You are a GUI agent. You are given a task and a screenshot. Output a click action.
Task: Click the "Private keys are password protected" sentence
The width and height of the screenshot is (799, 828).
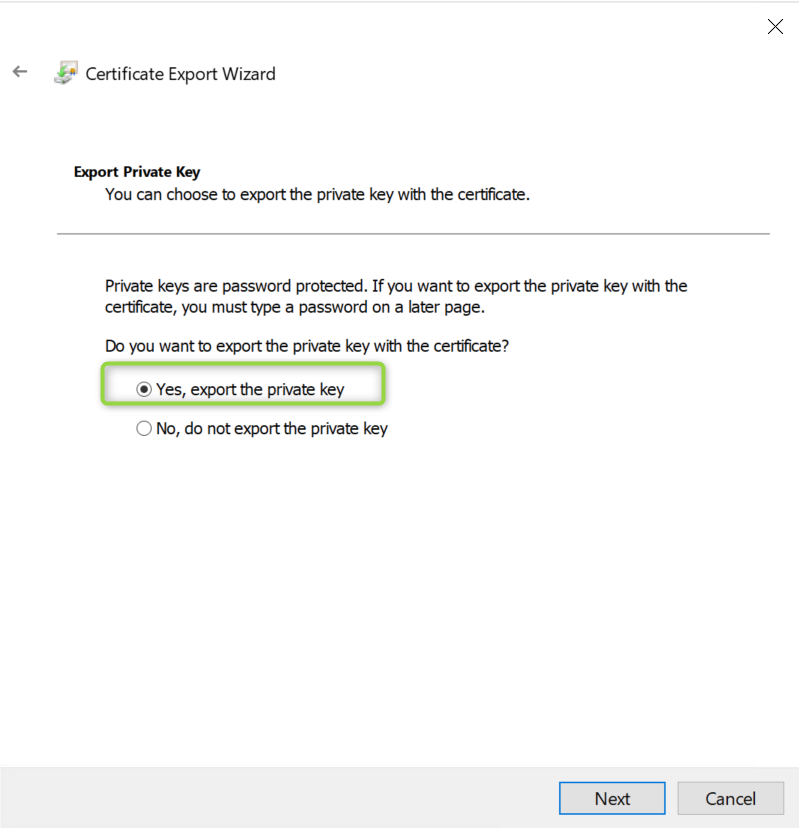click(396, 286)
